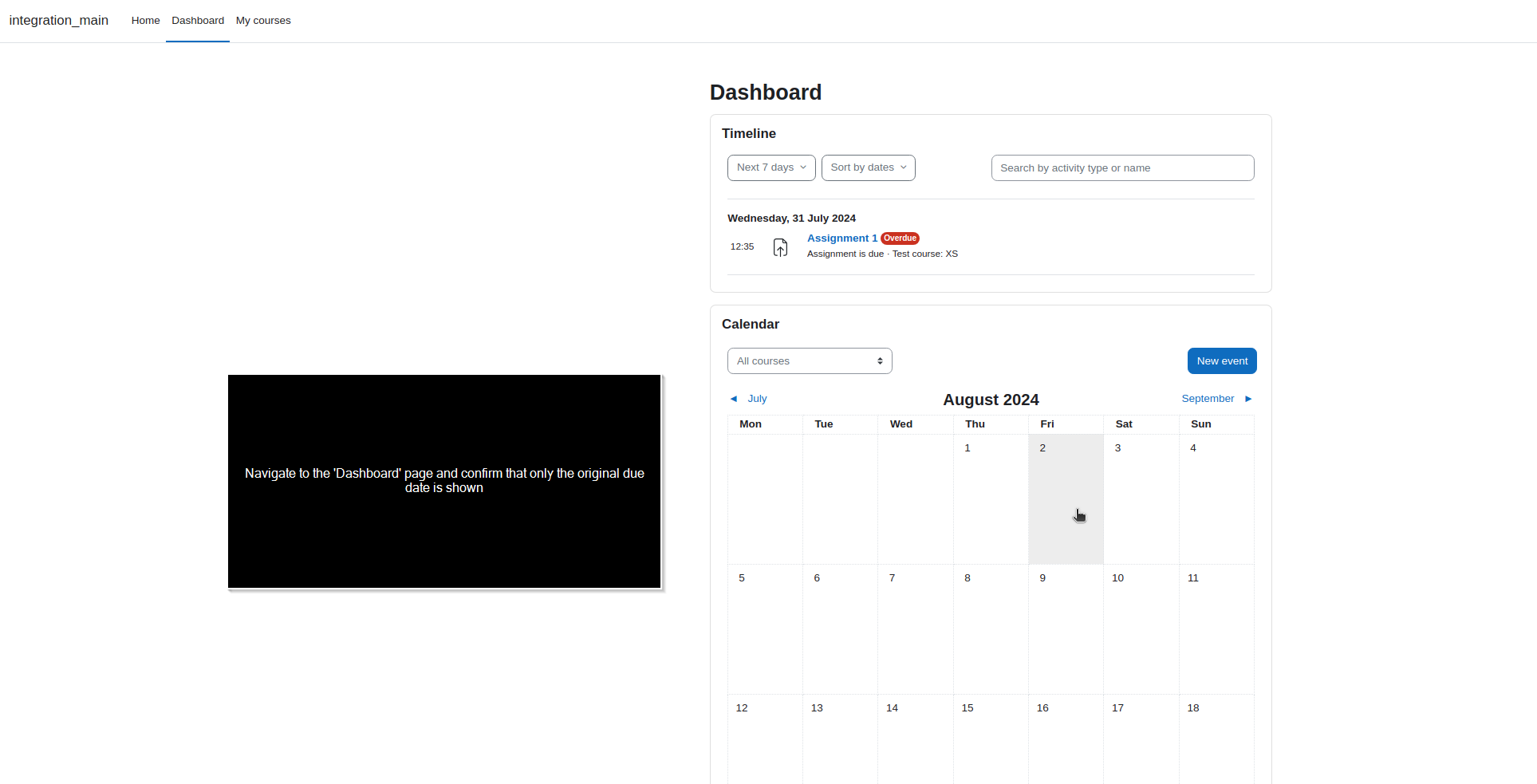Click 'Assignment is due · Test course: XS' text
1537x784 pixels.
click(882, 254)
